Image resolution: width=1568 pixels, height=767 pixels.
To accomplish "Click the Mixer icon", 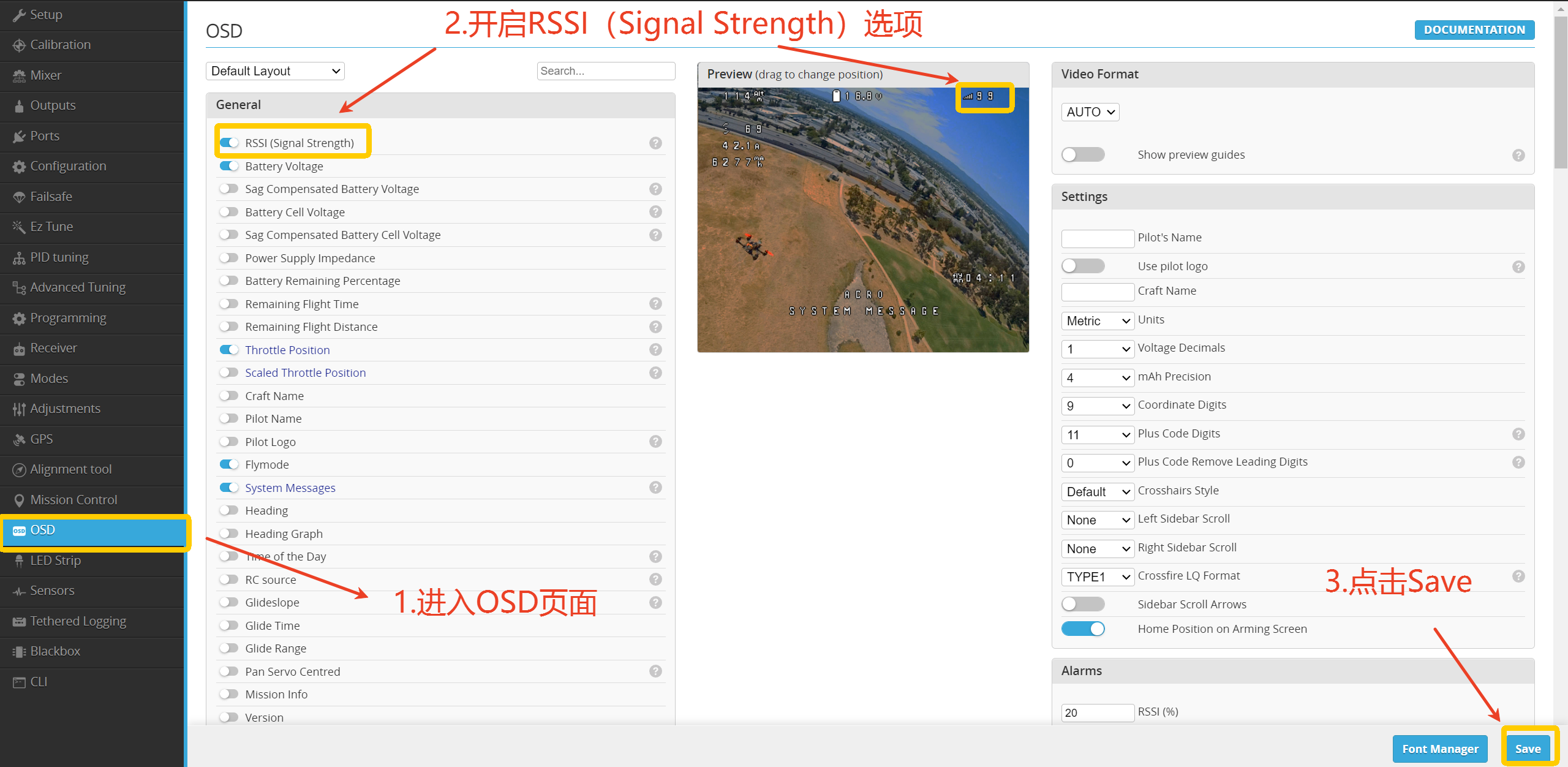I will pos(19,75).
